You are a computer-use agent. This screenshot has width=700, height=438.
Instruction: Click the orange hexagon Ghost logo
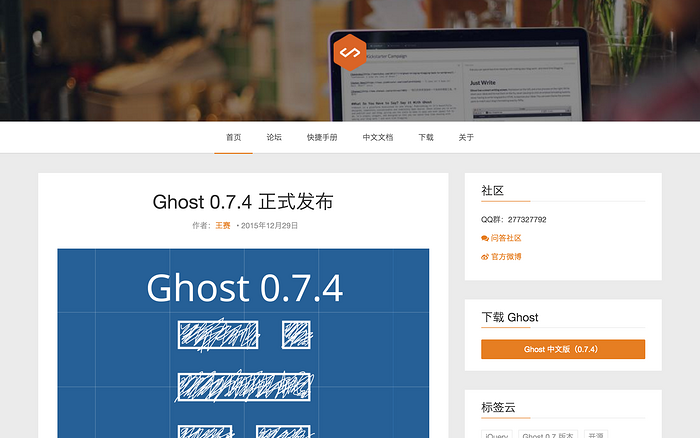tap(350, 53)
